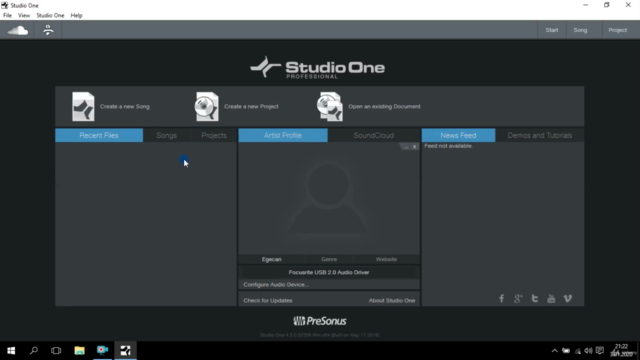Click Check for Updates link
Screen dimensions: 640x360
coord(268,300)
